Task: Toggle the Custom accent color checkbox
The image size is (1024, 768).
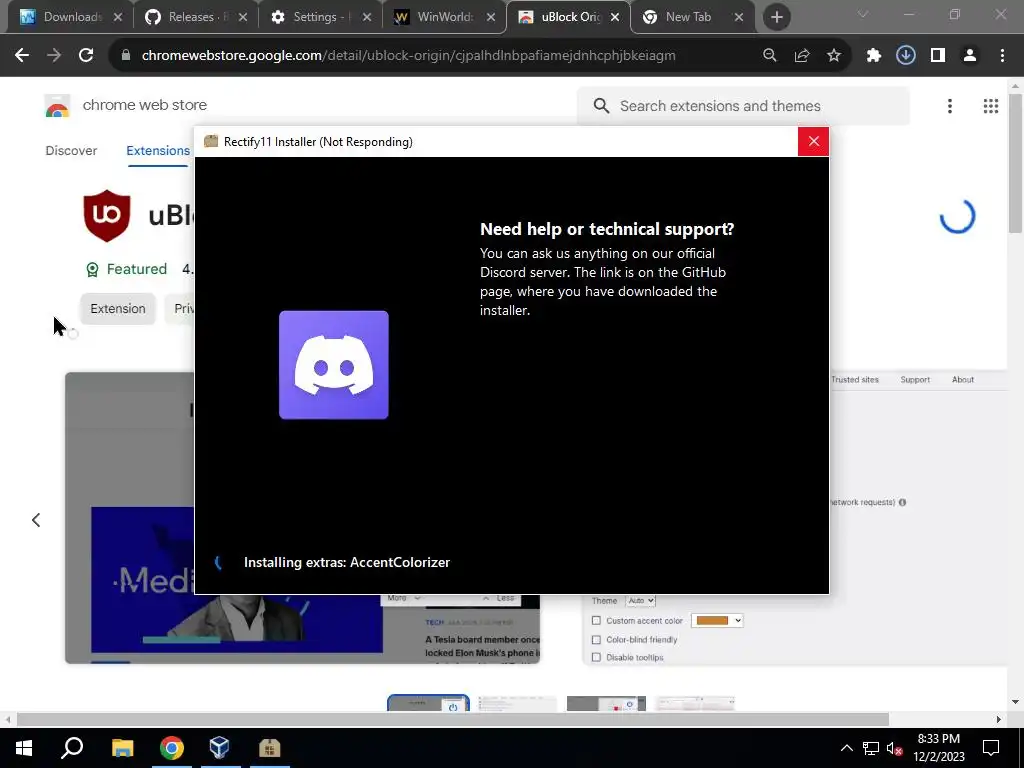Action: coord(596,621)
